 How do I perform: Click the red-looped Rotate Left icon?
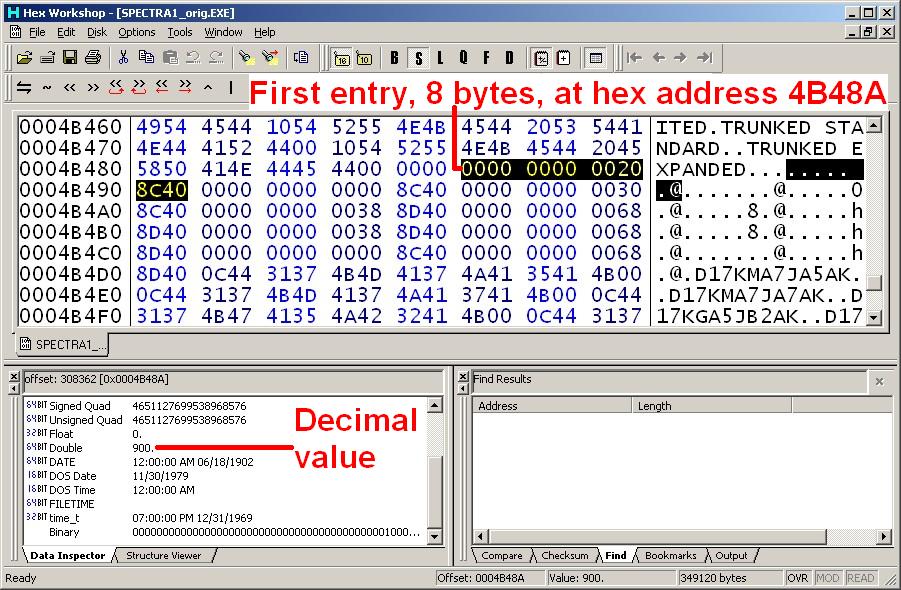point(116,87)
